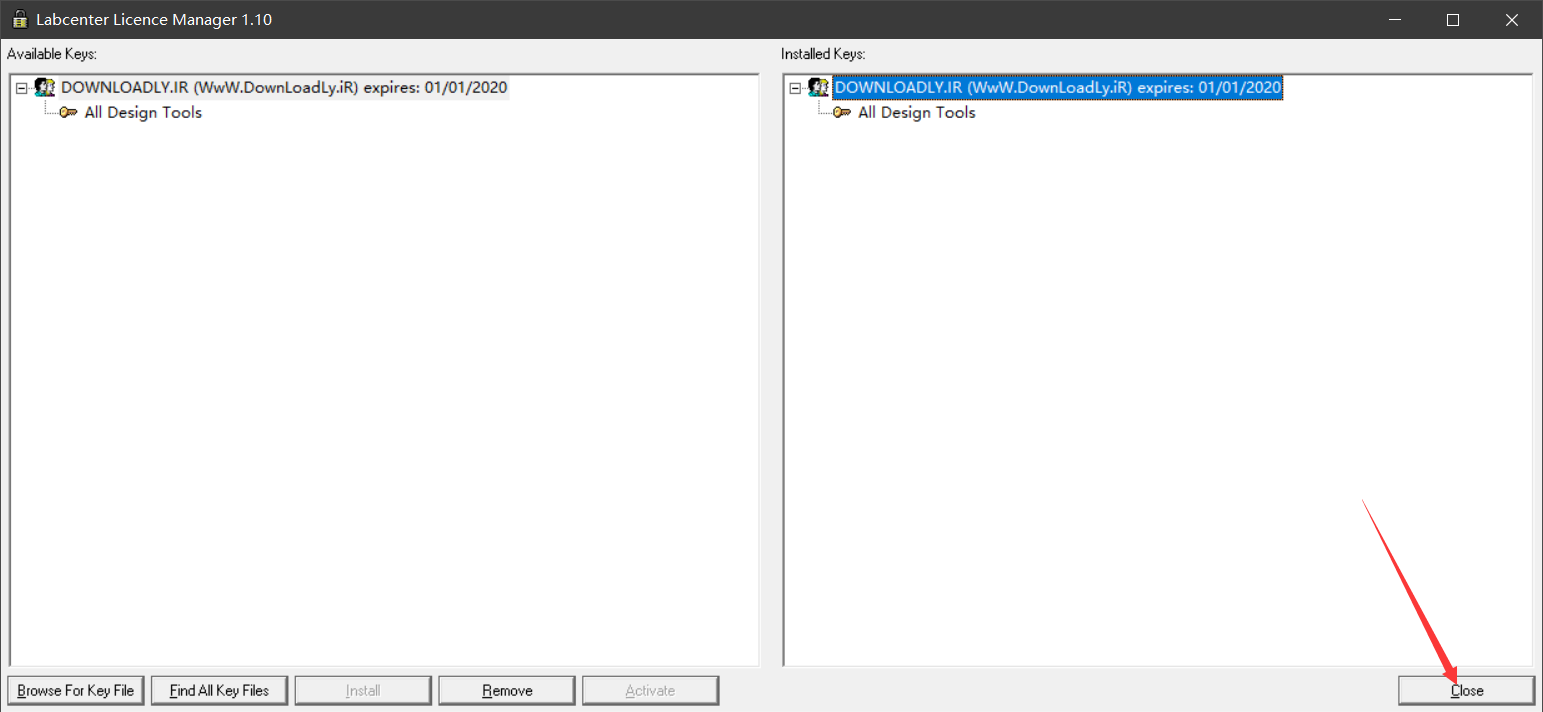
Task: Click the Labcenter Licence Manager 1.10 title text
Action: pos(154,20)
